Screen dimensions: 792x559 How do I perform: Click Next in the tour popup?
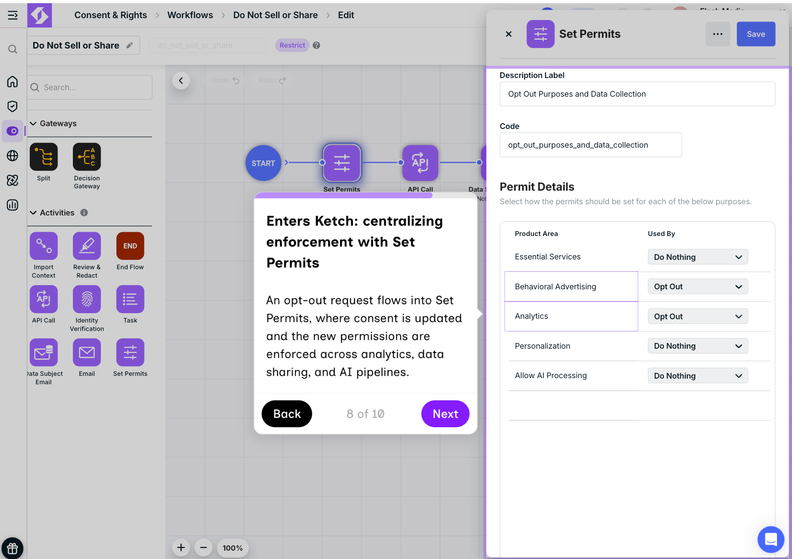(x=445, y=414)
